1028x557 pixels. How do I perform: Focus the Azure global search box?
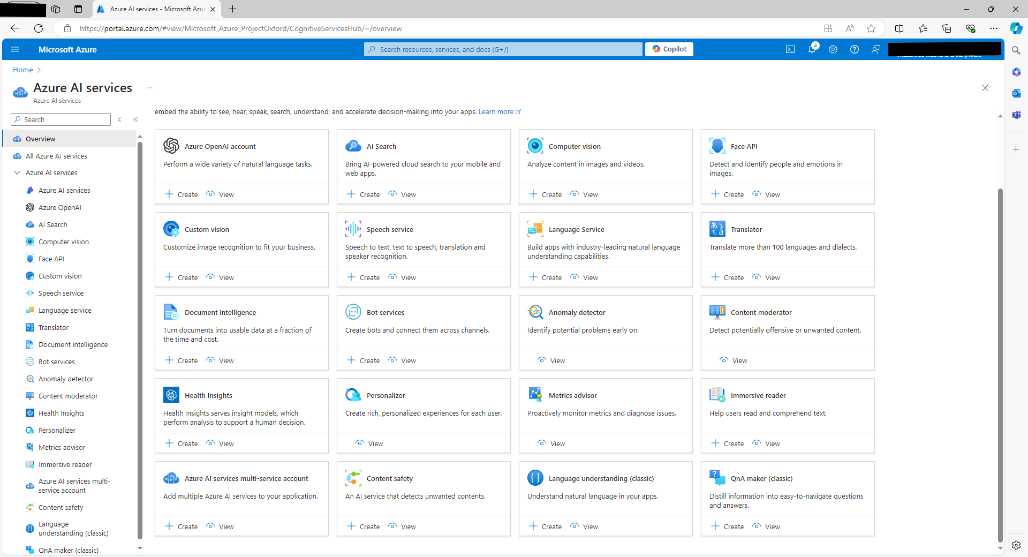tap(503, 49)
